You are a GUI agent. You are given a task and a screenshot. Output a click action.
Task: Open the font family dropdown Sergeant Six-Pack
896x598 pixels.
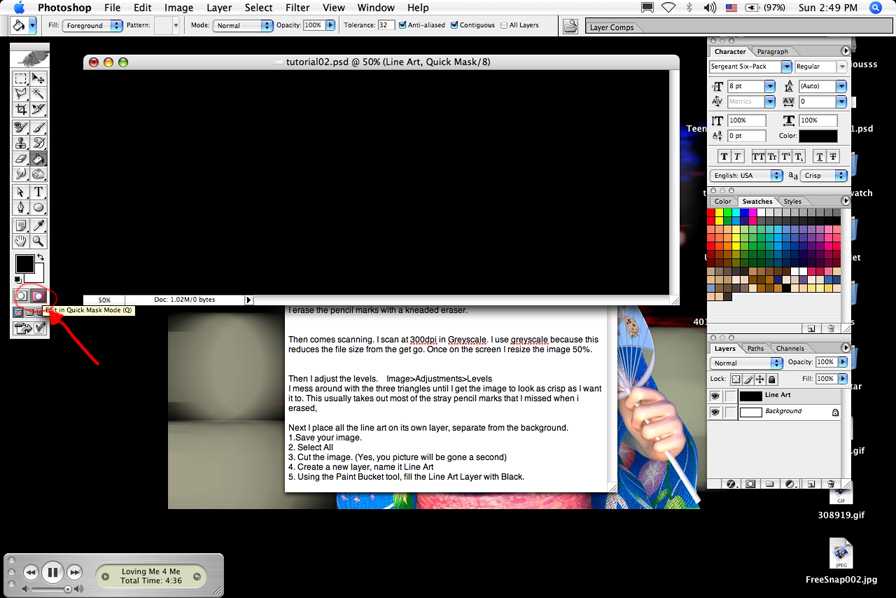(x=787, y=67)
